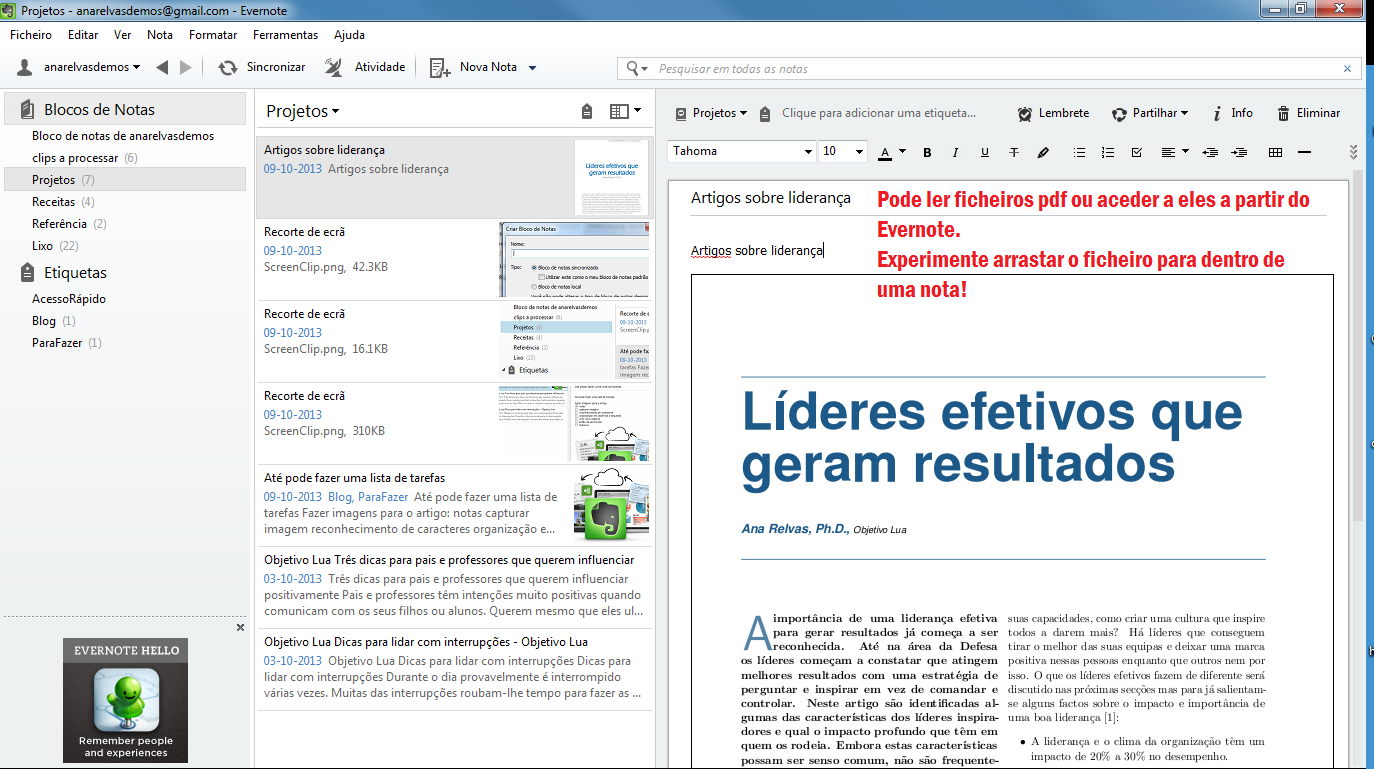Click the search magnifier options icon
Screen dimensions: 1374x769
pos(637,68)
